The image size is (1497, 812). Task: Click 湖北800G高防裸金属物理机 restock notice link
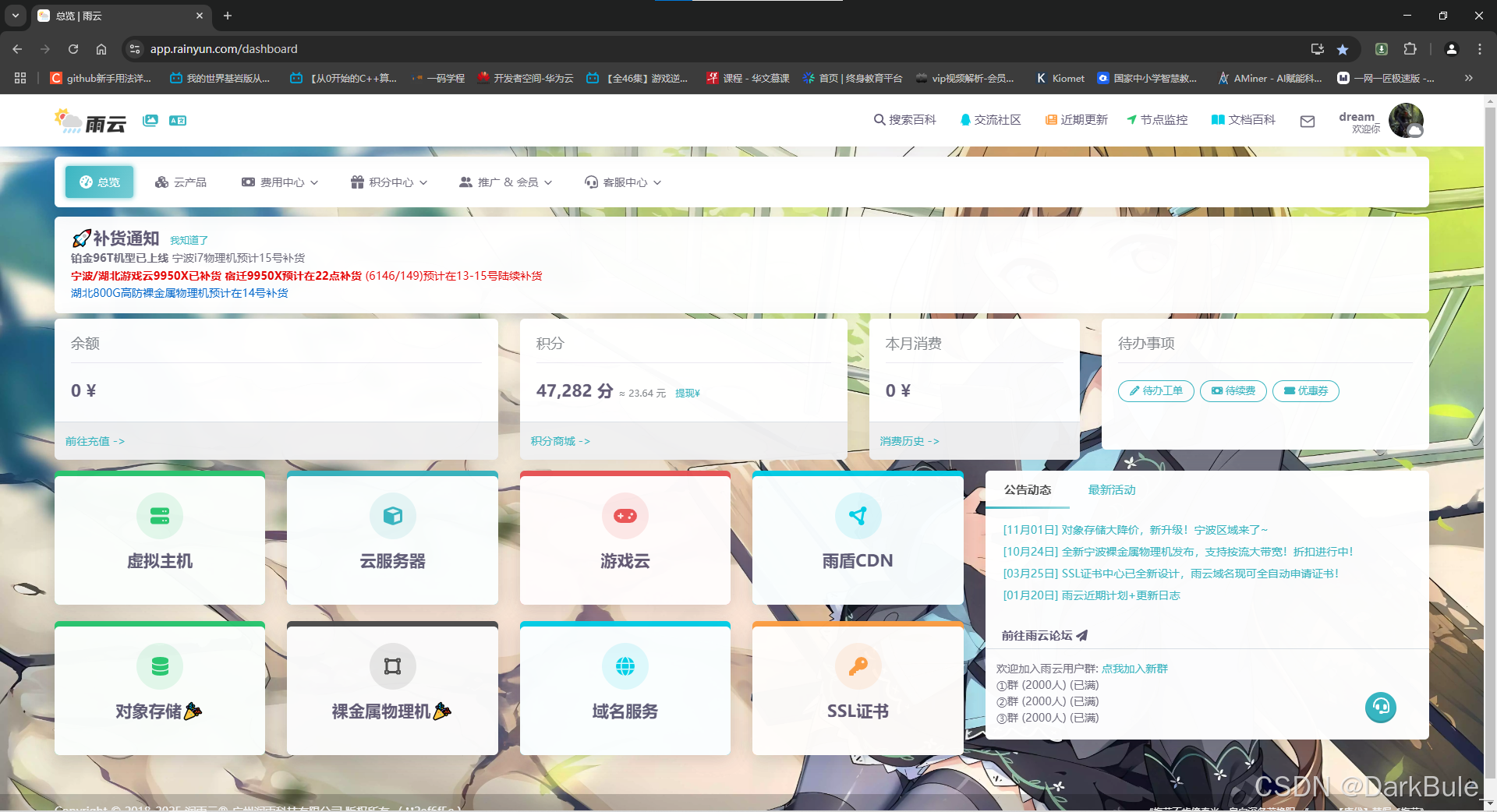179,293
